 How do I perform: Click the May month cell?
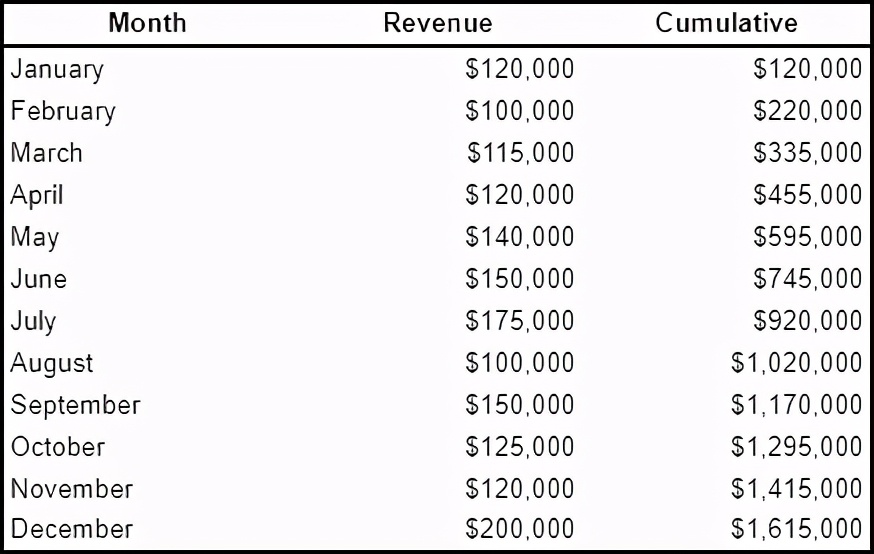(35, 237)
